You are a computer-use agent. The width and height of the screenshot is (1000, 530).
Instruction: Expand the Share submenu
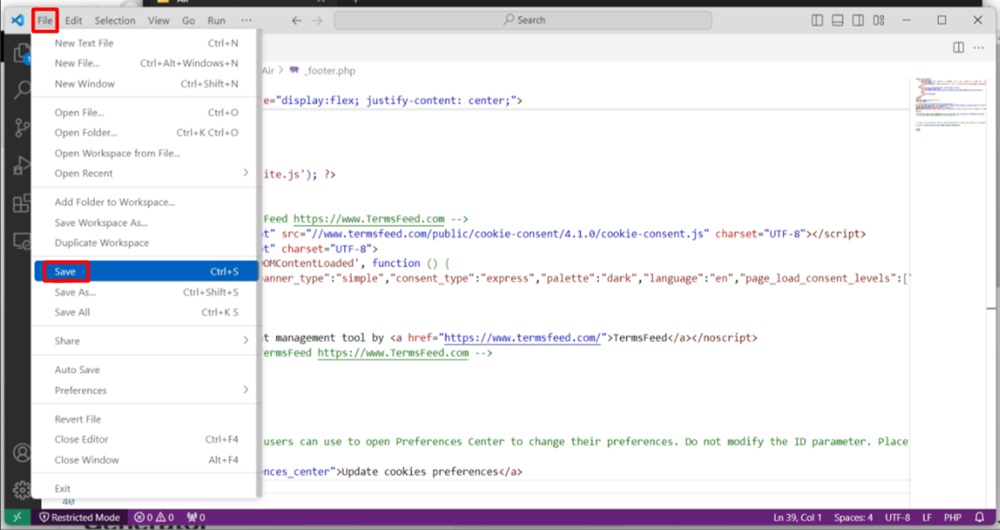(146, 341)
